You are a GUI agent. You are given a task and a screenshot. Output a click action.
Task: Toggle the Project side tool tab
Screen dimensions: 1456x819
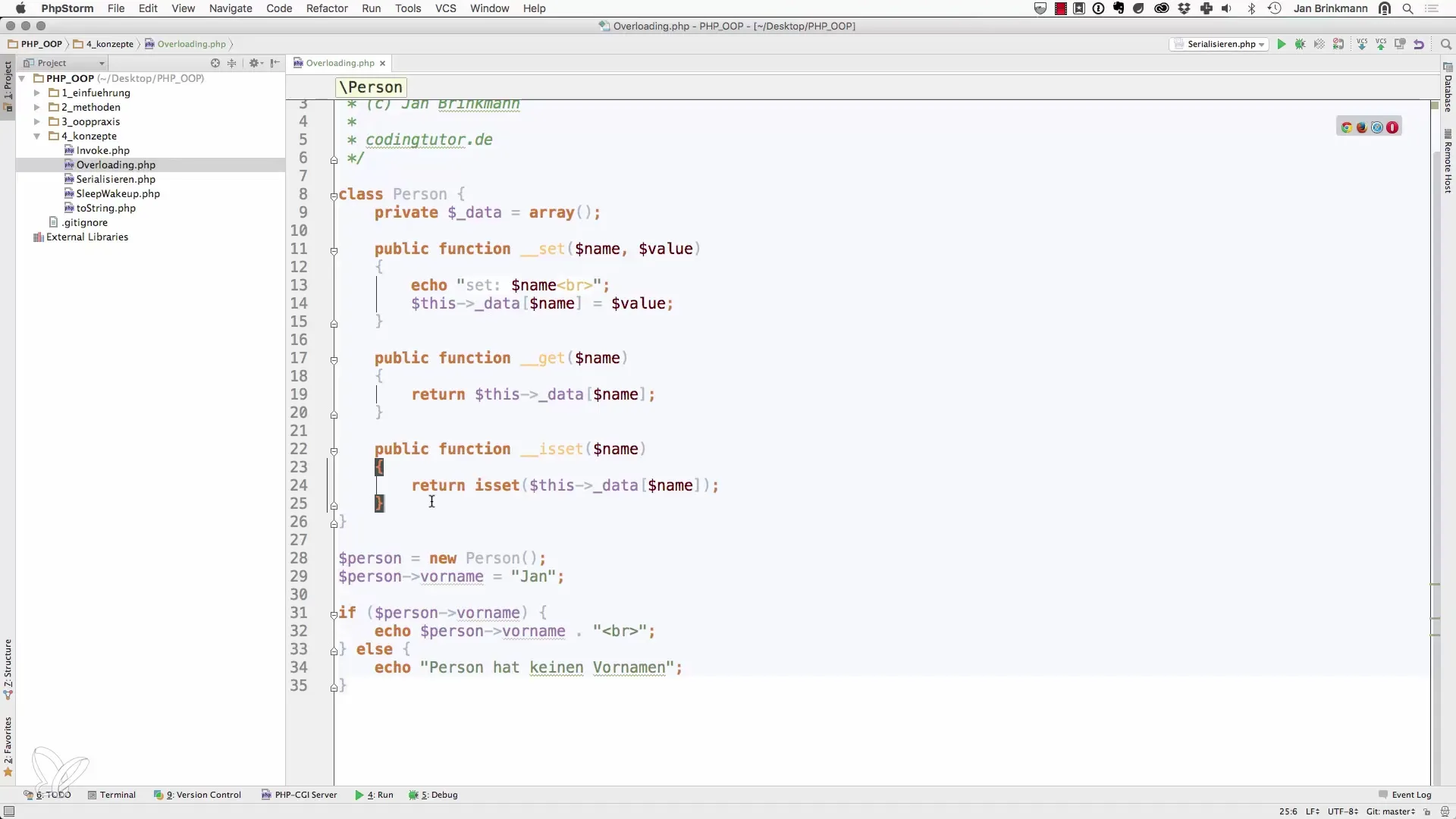point(8,86)
